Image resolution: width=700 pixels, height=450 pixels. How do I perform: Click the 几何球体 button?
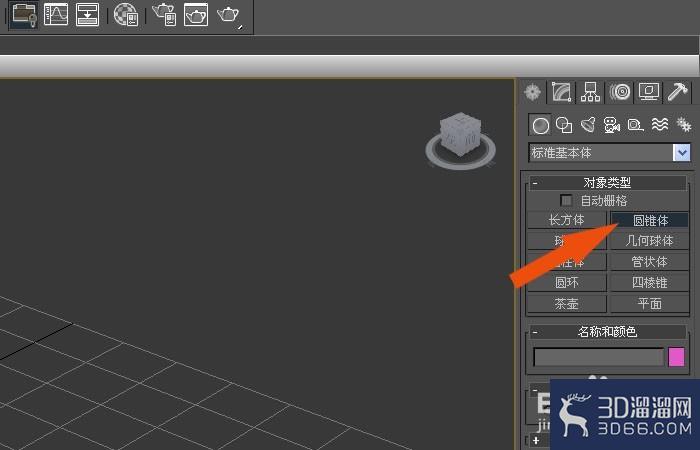pos(650,241)
